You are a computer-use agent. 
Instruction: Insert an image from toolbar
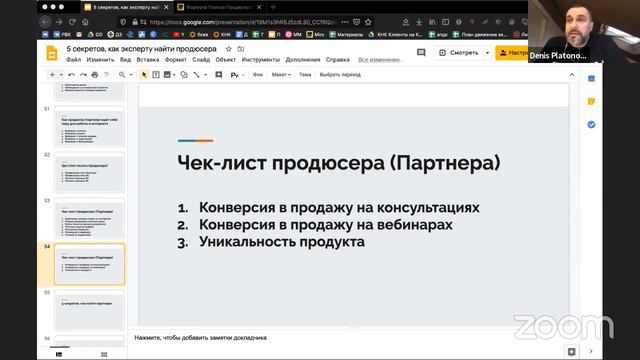click(167, 75)
